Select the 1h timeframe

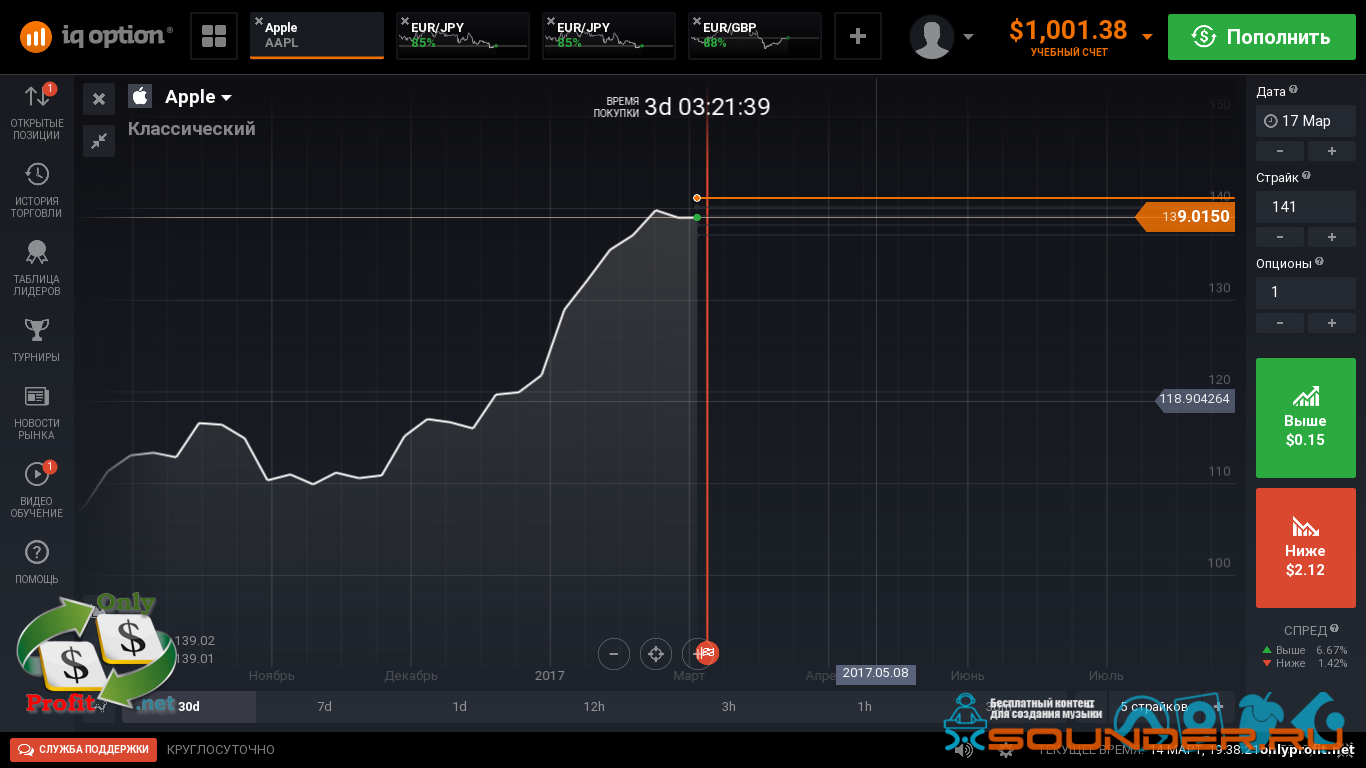[x=864, y=706]
